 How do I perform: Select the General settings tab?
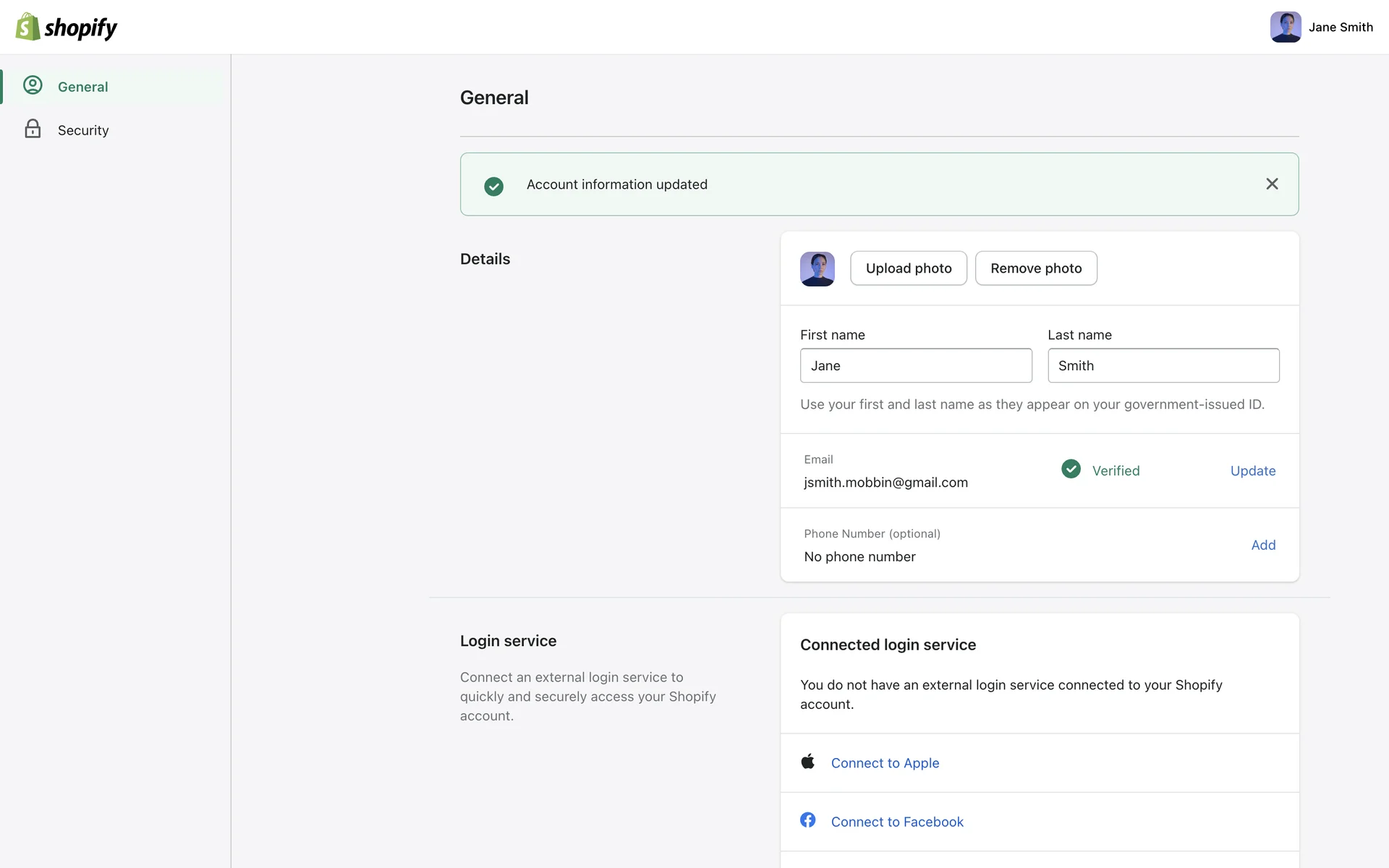83,87
